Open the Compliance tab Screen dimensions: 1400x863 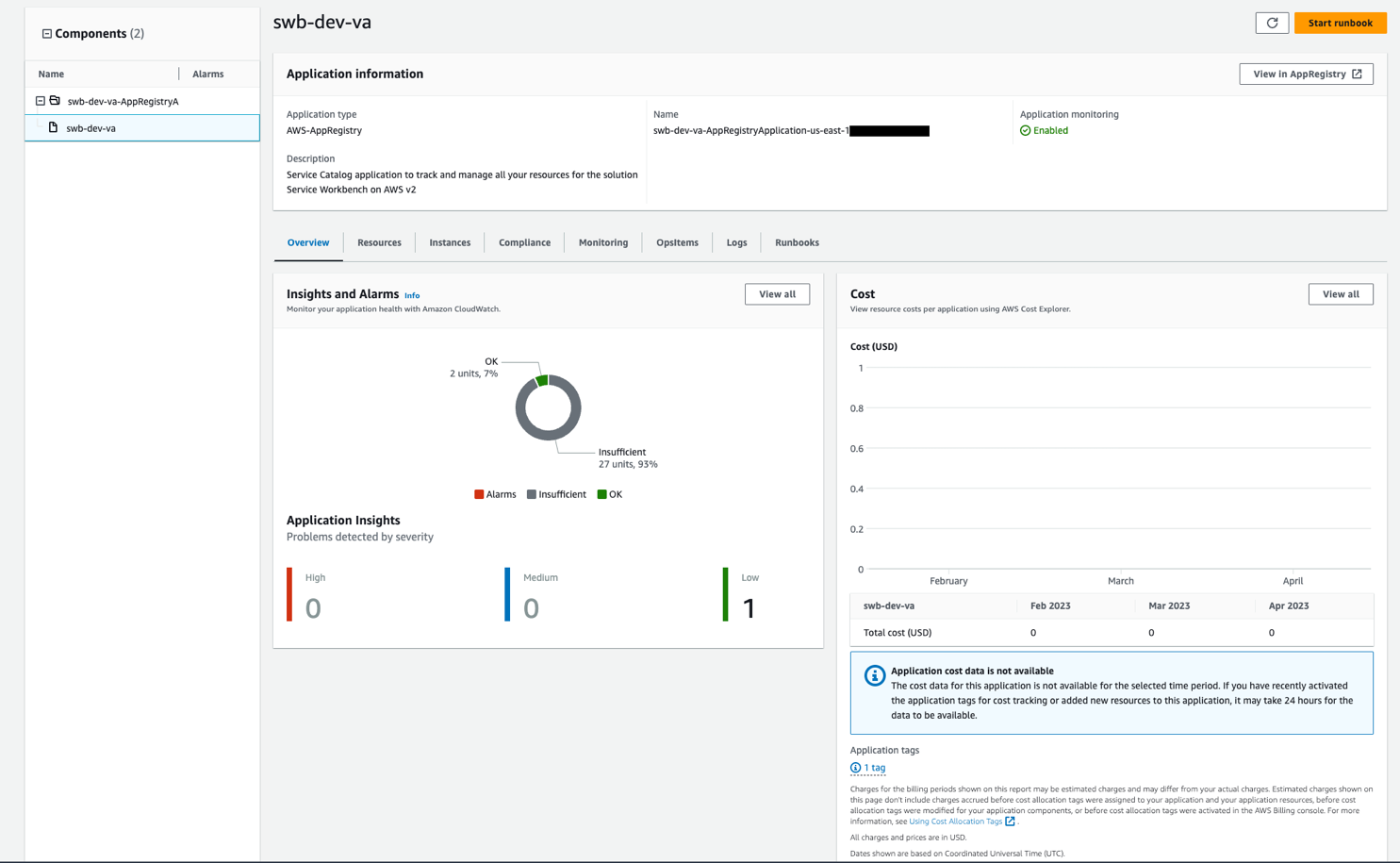click(x=524, y=242)
